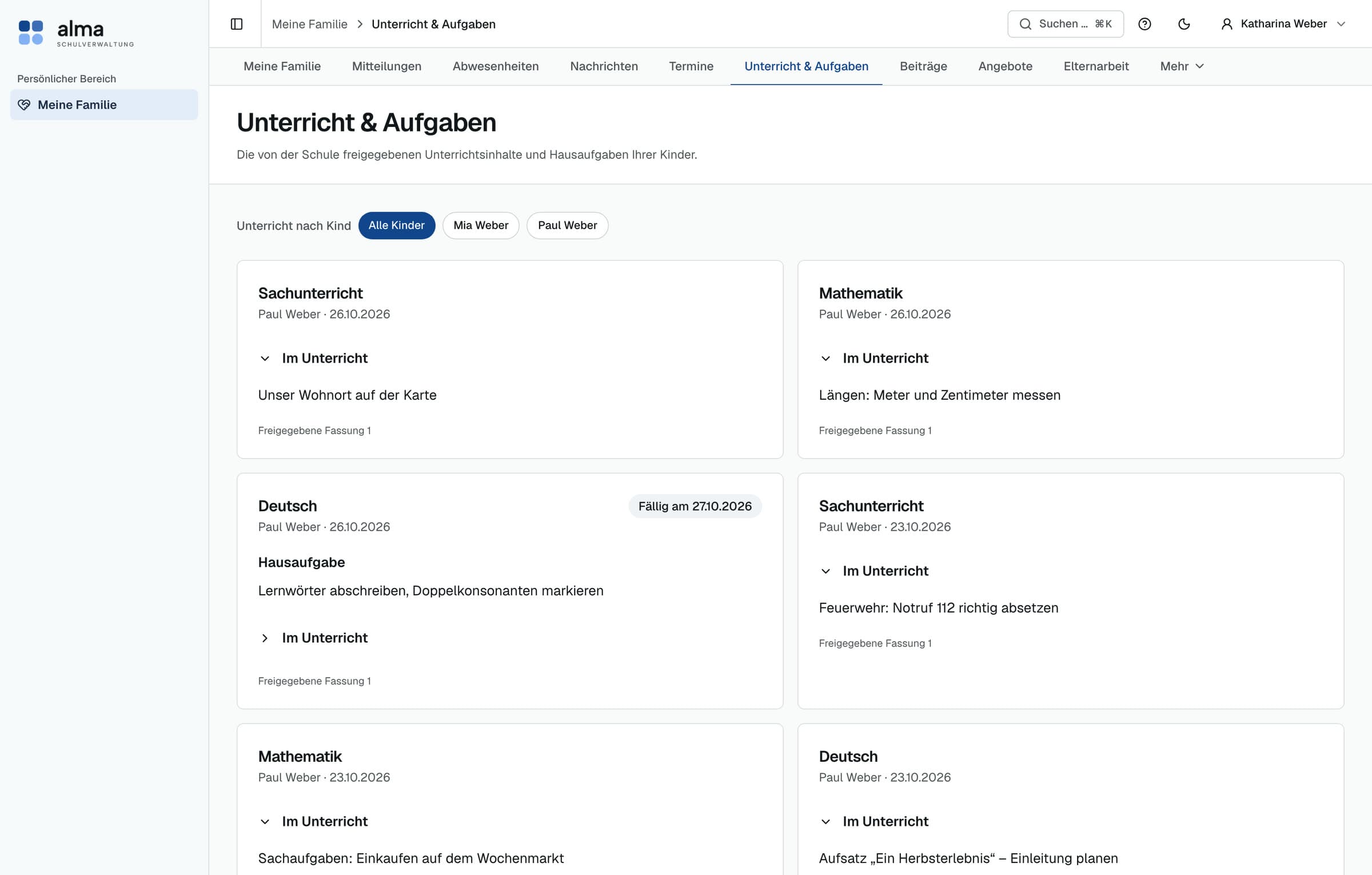Open the Termine tab
The width and height of the screenshot is (1372, 875).
691,66
